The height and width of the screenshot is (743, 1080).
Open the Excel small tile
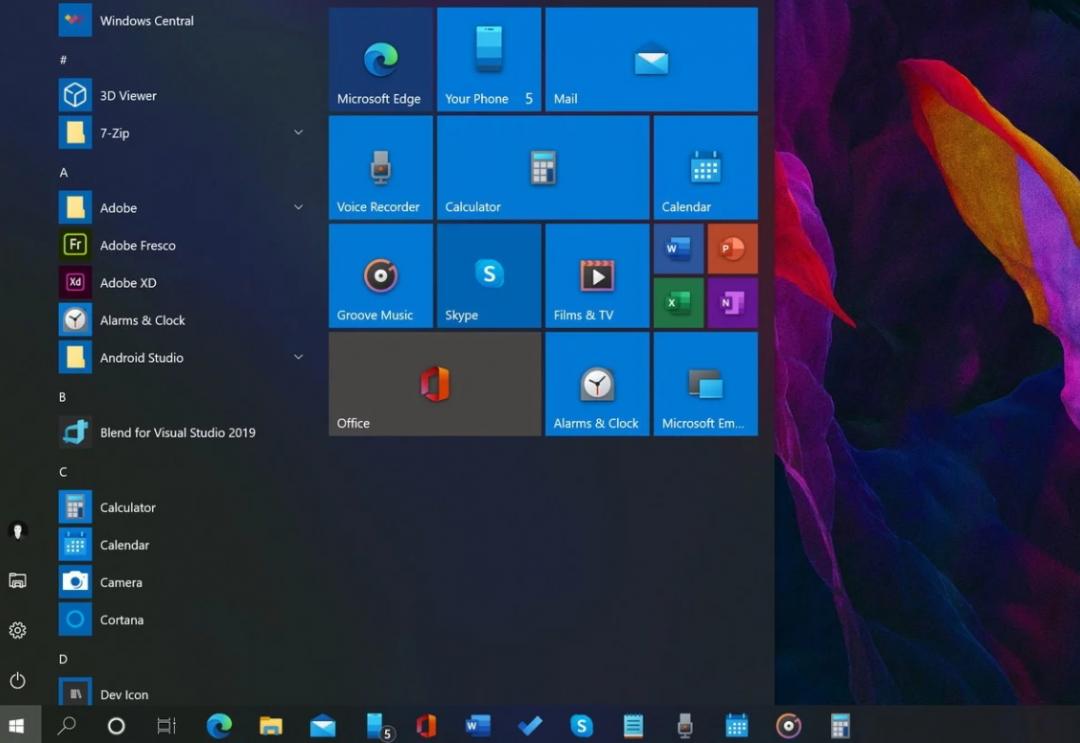(x=679, y=303)
